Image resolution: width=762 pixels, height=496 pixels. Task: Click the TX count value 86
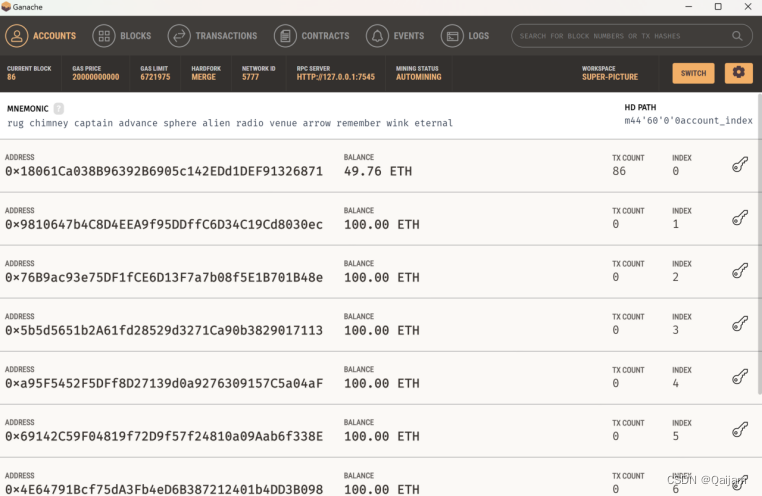pyautogui.click(x=619, y=171)
